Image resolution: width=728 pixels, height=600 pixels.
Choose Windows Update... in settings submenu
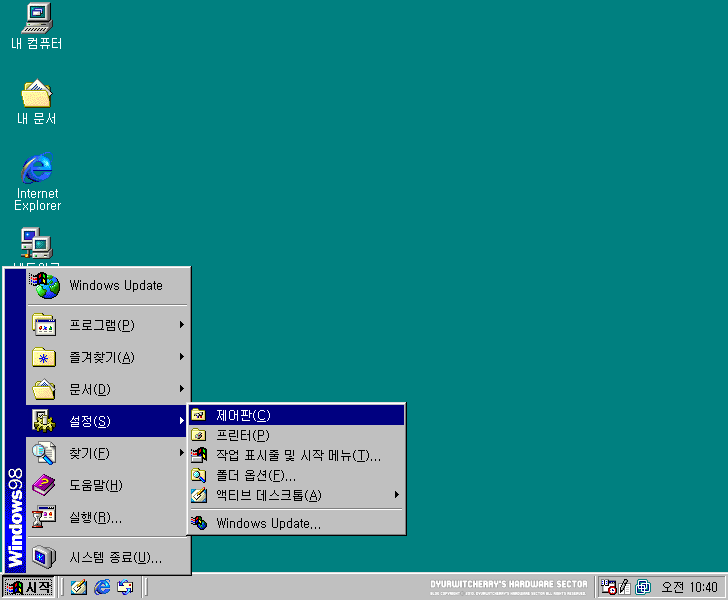click(x=297, y=523)
